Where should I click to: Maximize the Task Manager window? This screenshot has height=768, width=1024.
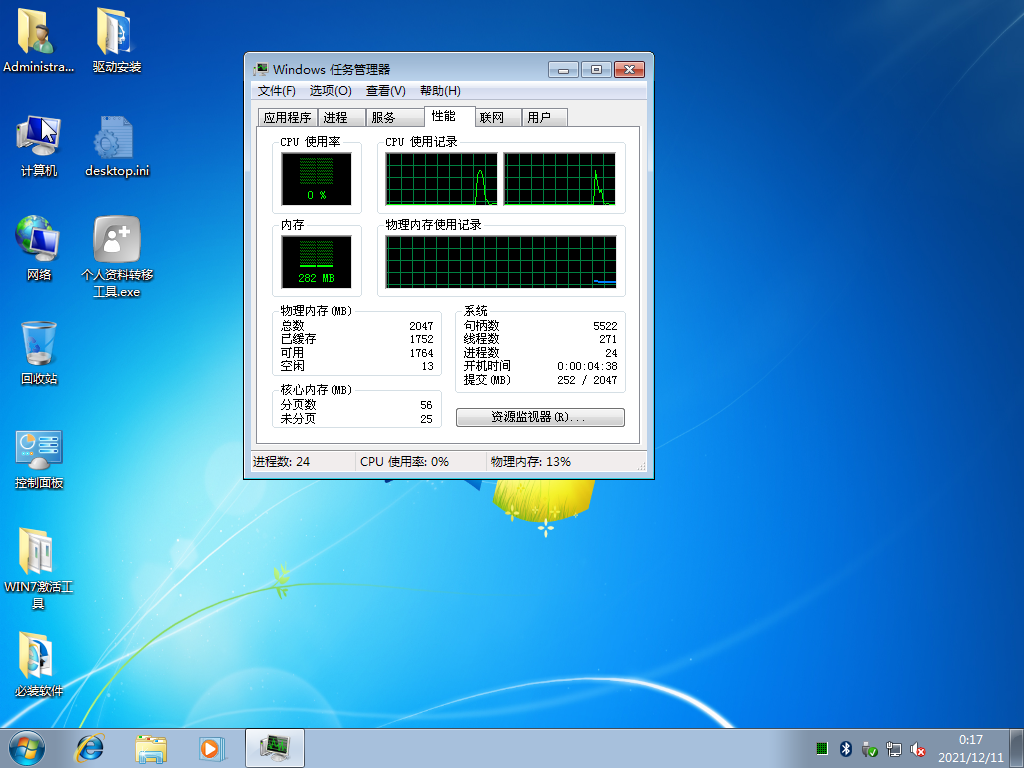click(x=596, y=69)
